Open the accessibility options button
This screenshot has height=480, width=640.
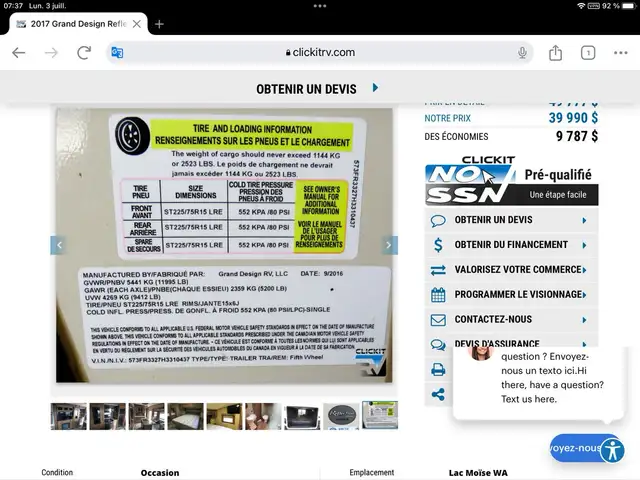pos(613,450)
